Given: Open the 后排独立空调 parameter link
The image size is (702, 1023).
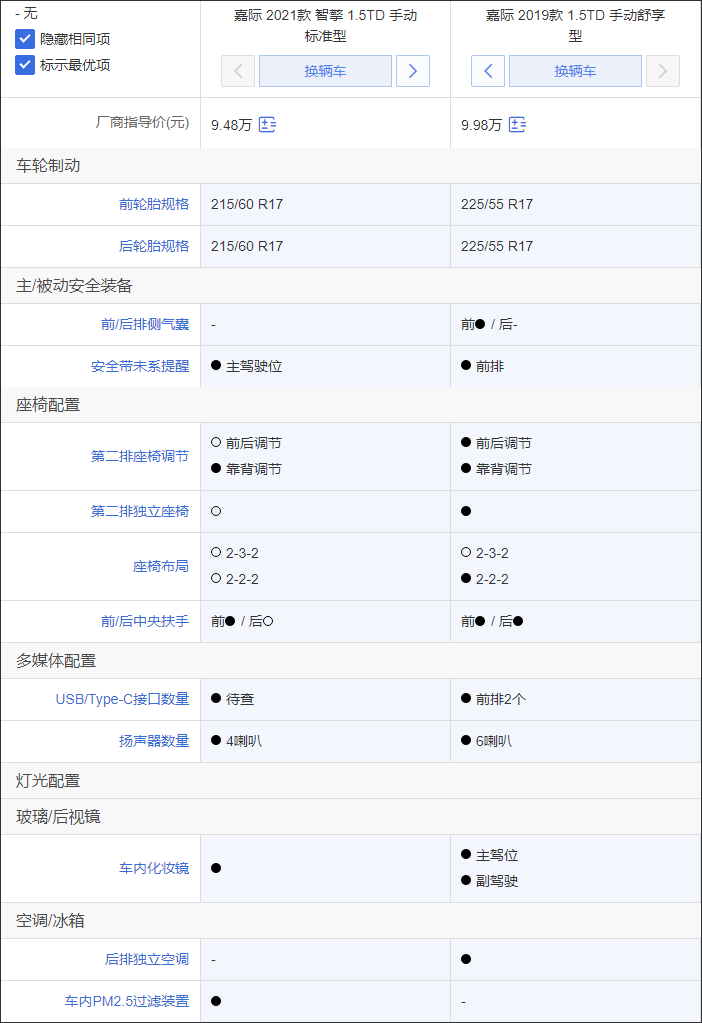Looking at the screenshot, I should tap(147, 959).
